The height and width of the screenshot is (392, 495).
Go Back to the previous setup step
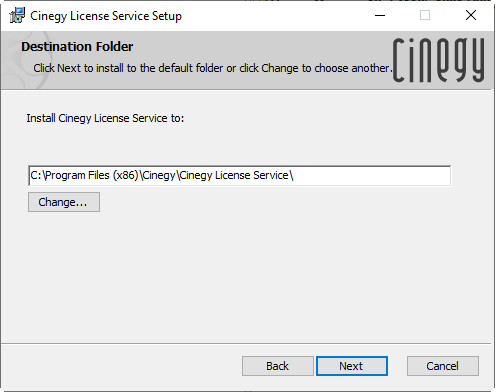(x=278, y=366)
